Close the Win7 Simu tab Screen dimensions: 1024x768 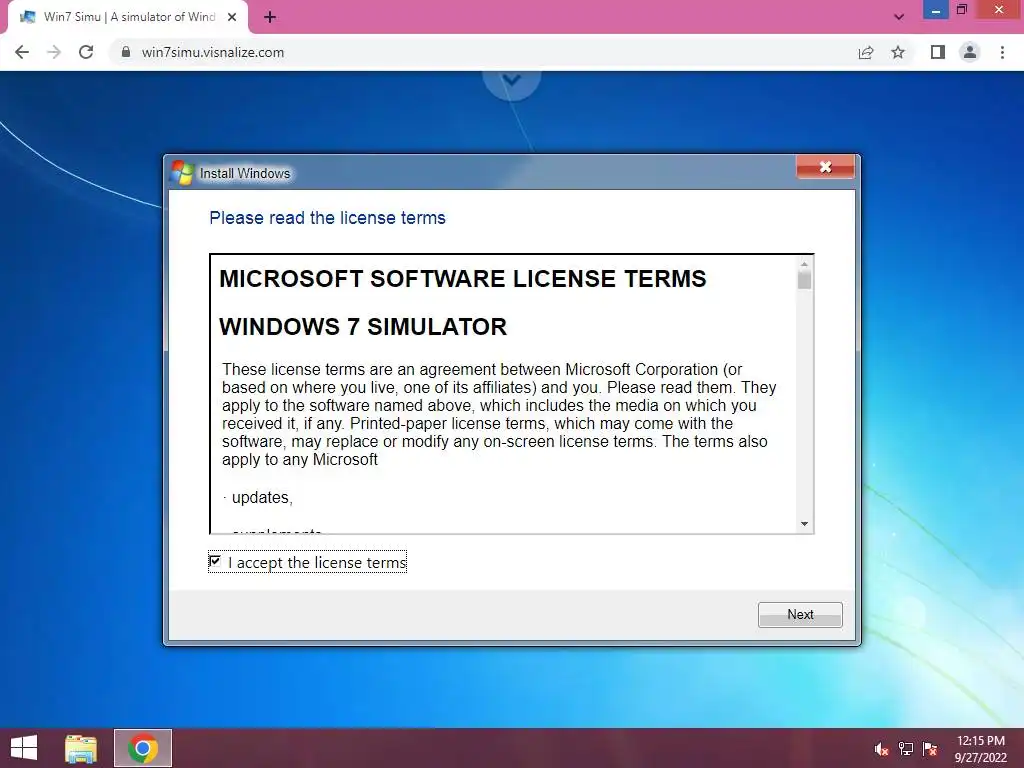click(x=232, y=17)
